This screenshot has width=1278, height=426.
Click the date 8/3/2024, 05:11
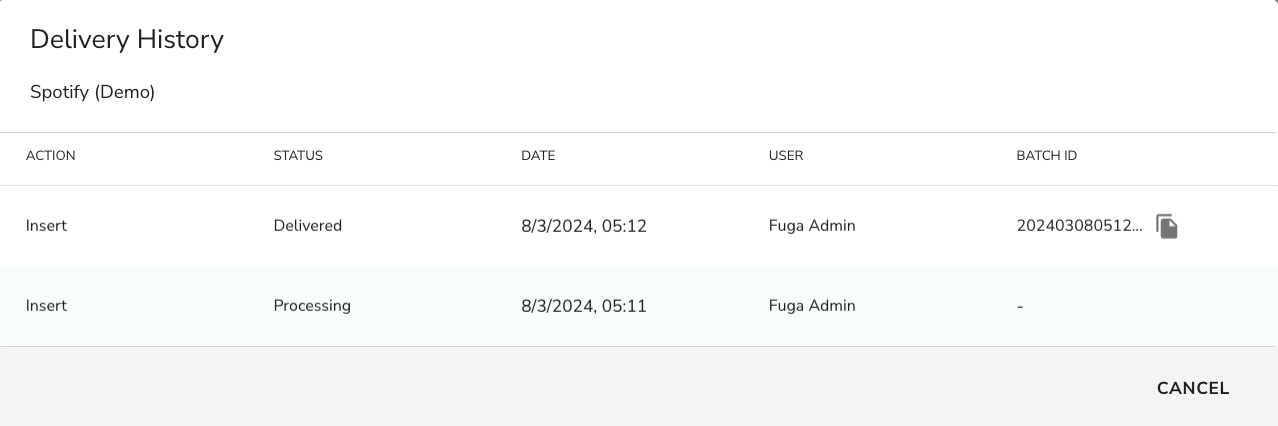click(x=584, y=306)
